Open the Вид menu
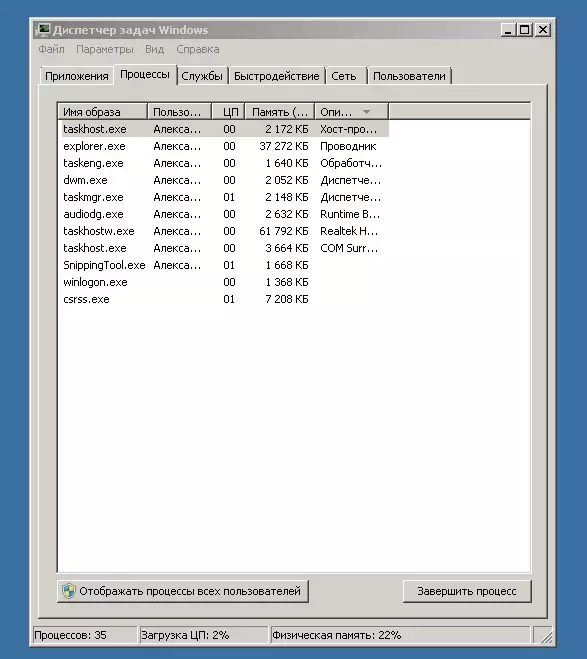 [x=154, y=49]
